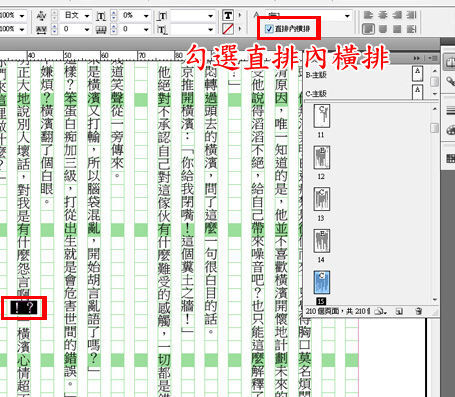Toggle the 直排內橫排 checkbox
This screenshot has width=455, height=397.
[269, 29]
